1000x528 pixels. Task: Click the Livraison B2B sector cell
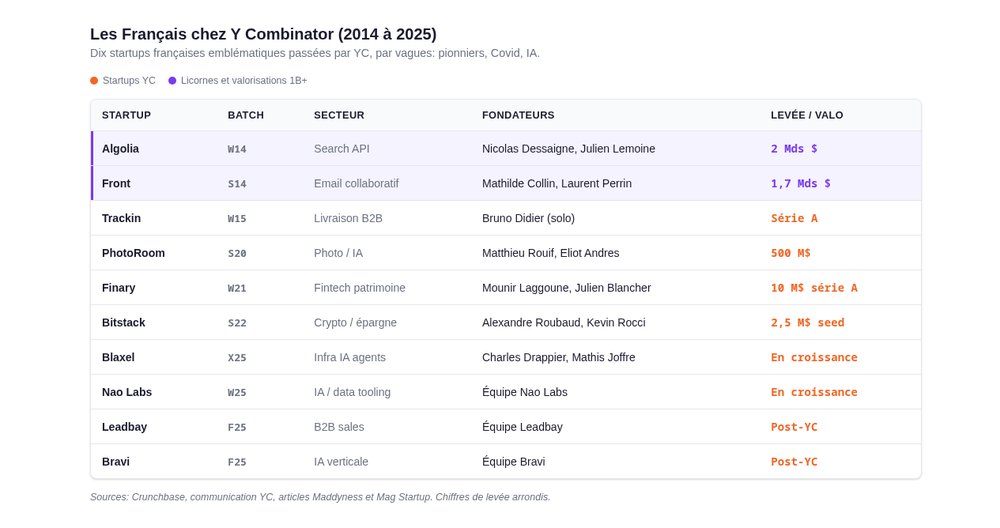348,218
